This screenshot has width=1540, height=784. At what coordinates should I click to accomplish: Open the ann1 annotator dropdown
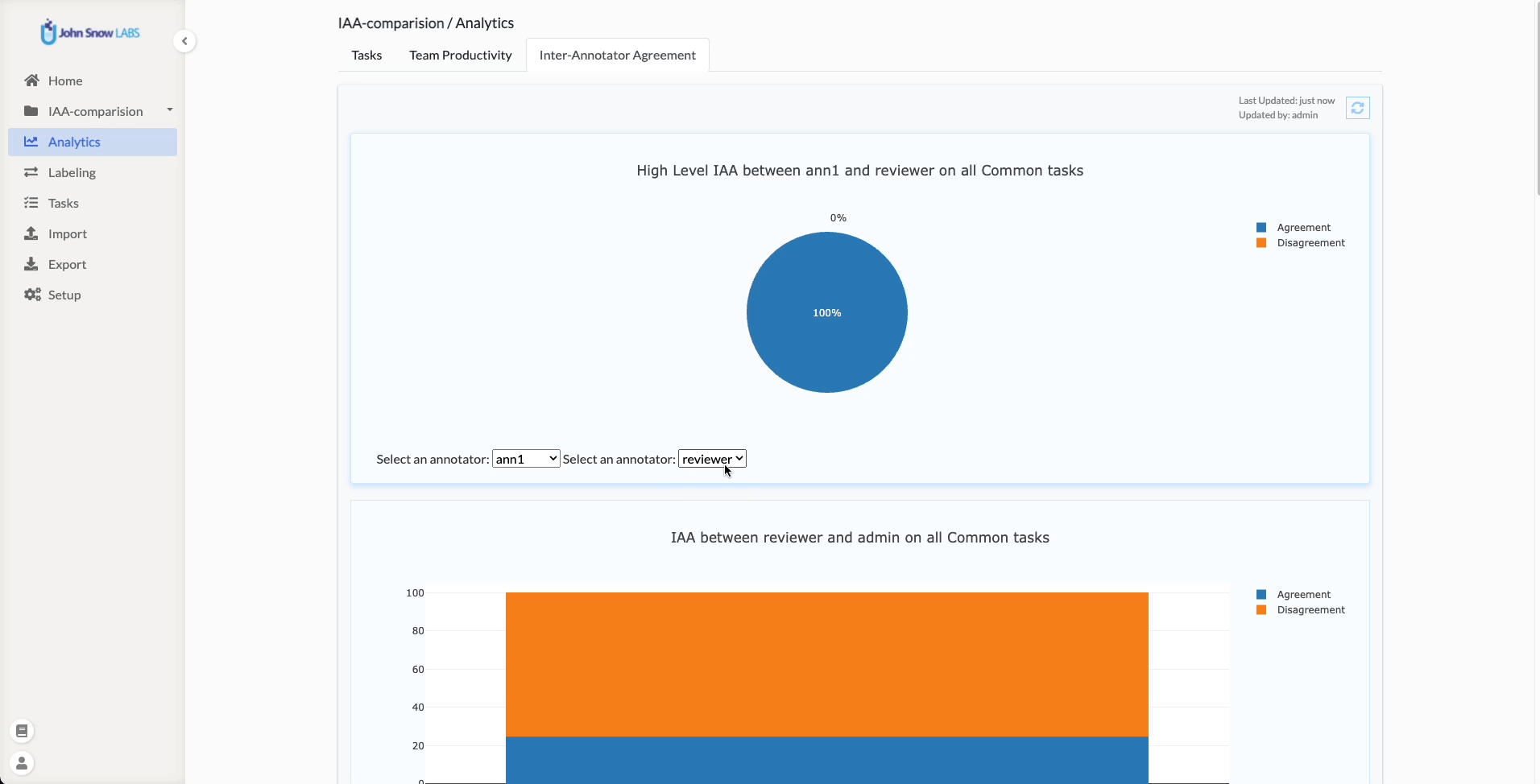[526, 459]
